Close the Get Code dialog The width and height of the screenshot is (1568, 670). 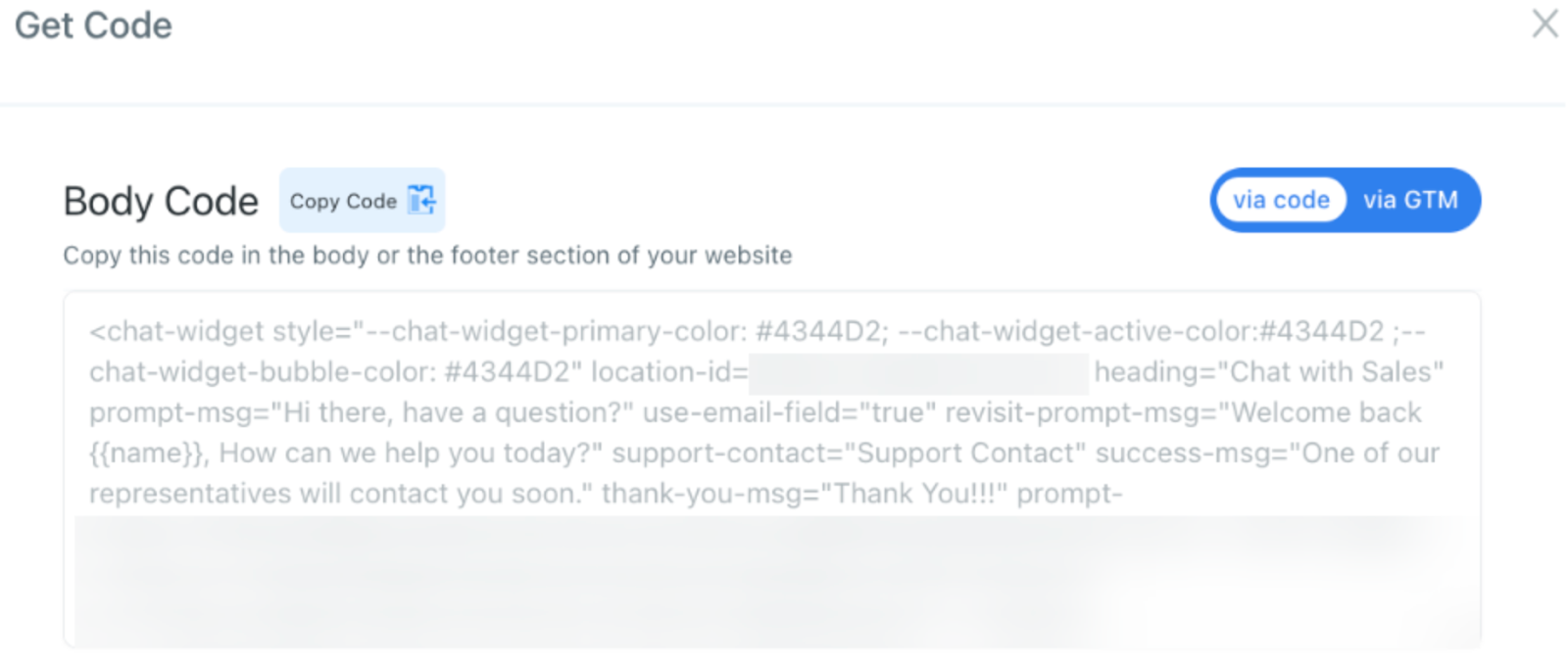(x=1544, y=24)
